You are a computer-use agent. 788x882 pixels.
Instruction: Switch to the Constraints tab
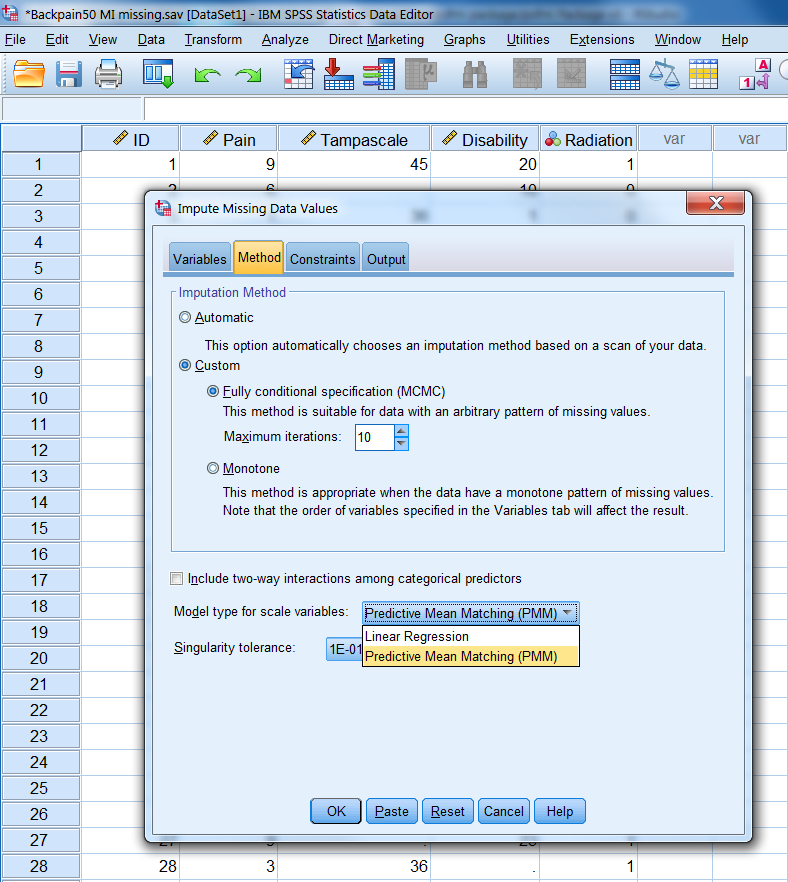(x=322, y=259)
